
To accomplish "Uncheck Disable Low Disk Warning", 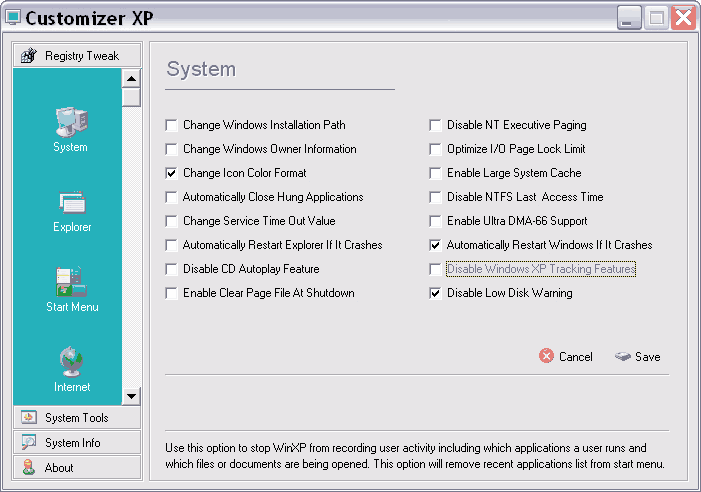I will tap(435, 293).
